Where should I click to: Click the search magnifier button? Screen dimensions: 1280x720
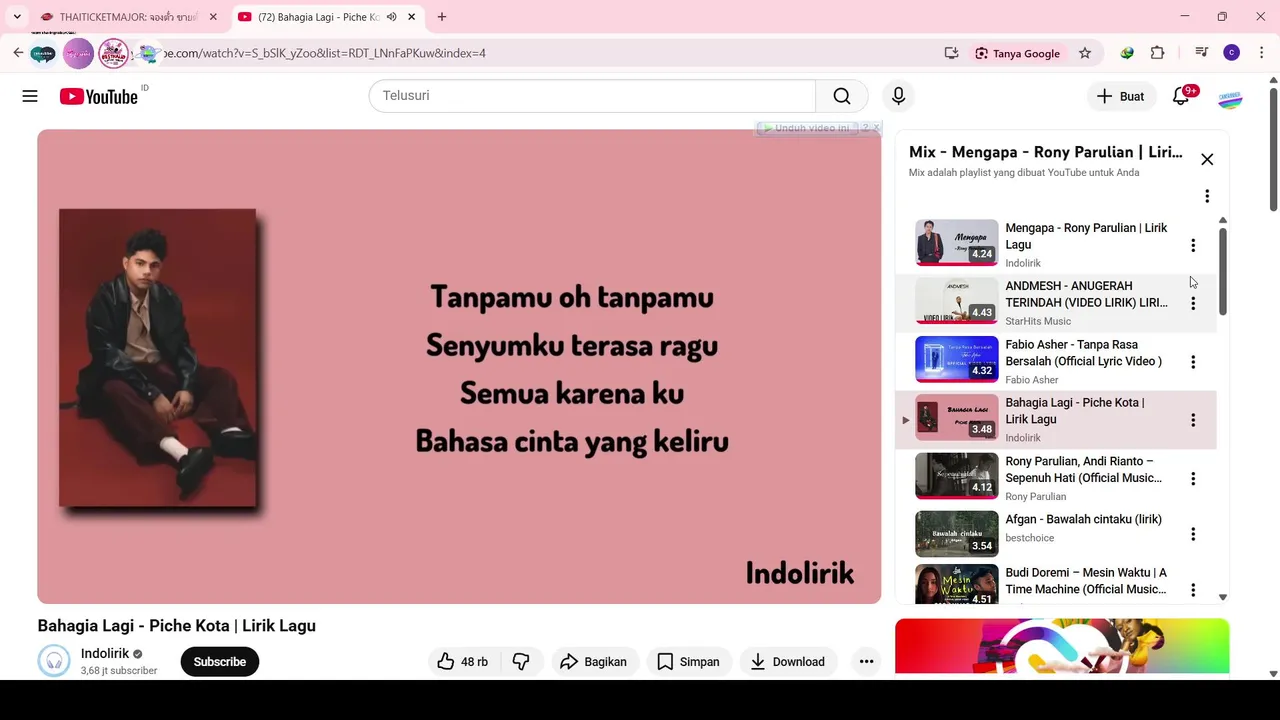(x=842, y=96)
